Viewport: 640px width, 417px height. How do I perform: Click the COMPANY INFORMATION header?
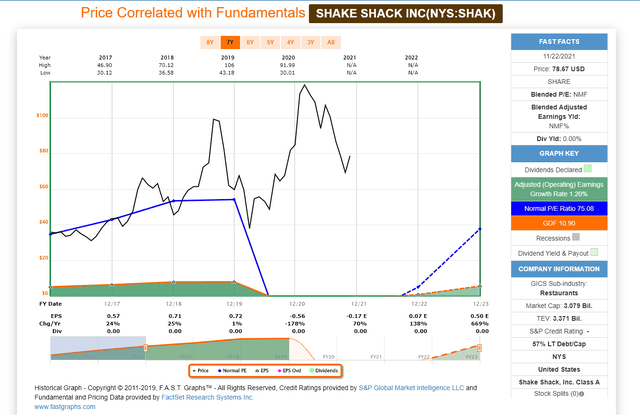559,269
